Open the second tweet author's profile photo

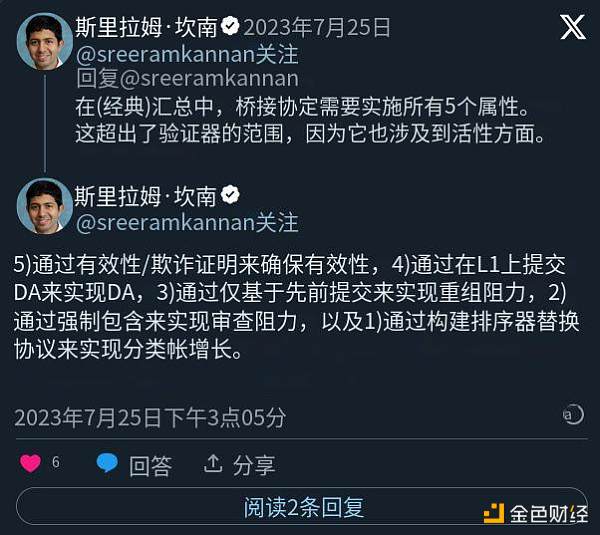click(x=43, y=208)
